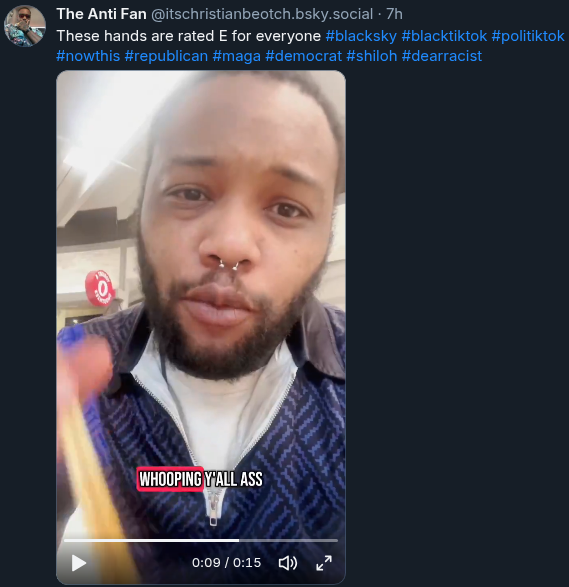The height and width of the screenshot is (587, 569).
Task: Open the 7h post timestamp
Action: [x=394, y=14]
